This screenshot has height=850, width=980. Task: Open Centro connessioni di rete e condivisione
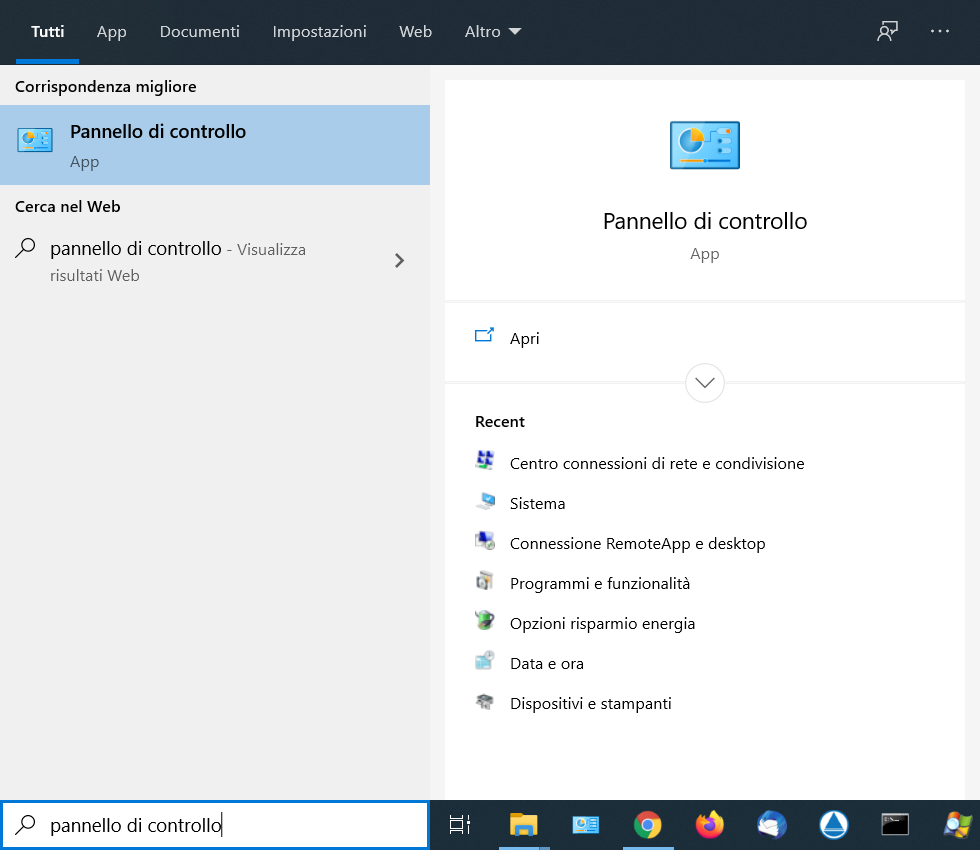[657, 463]
